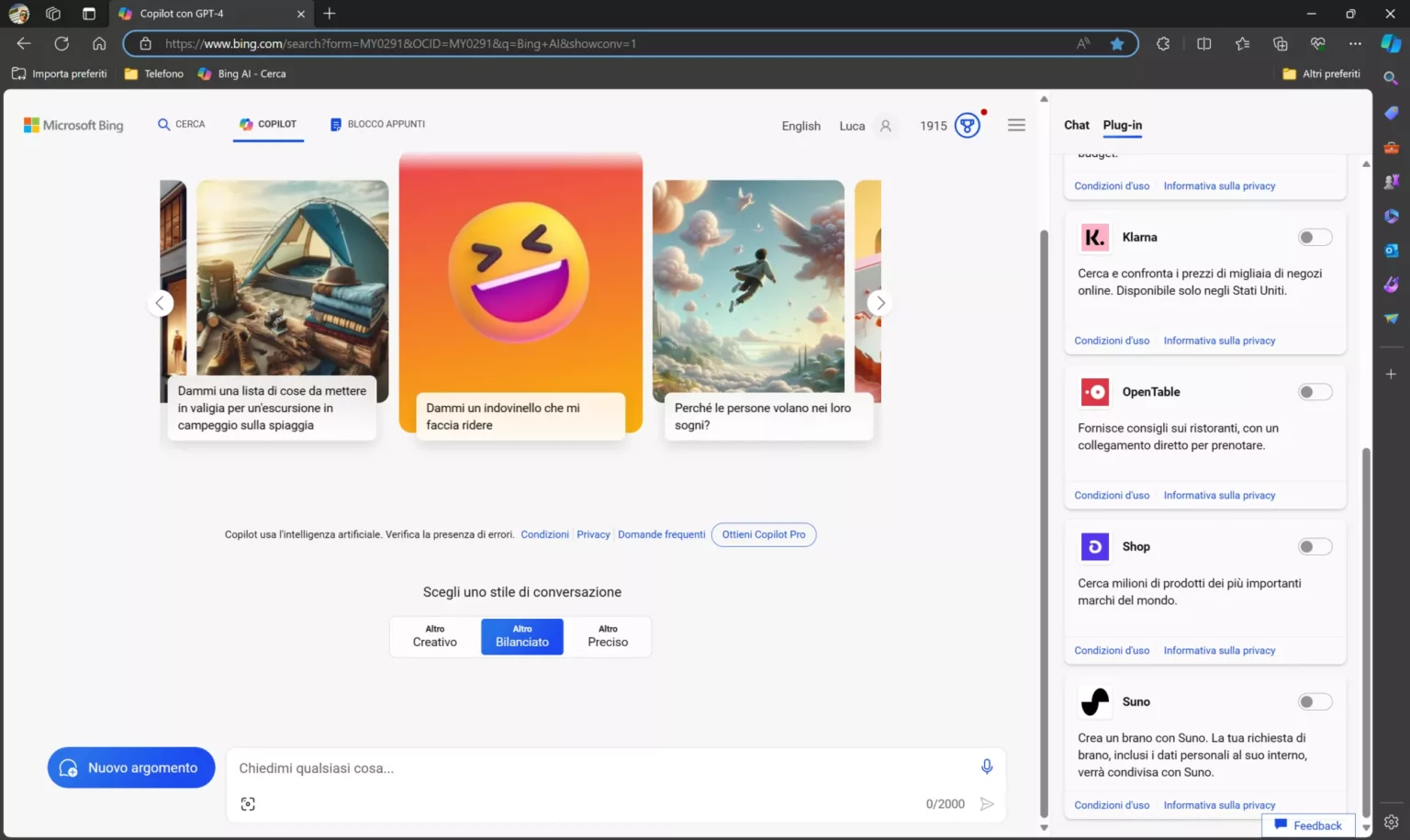Open the hamburger menu next to Rewards

click(1016, 125)
